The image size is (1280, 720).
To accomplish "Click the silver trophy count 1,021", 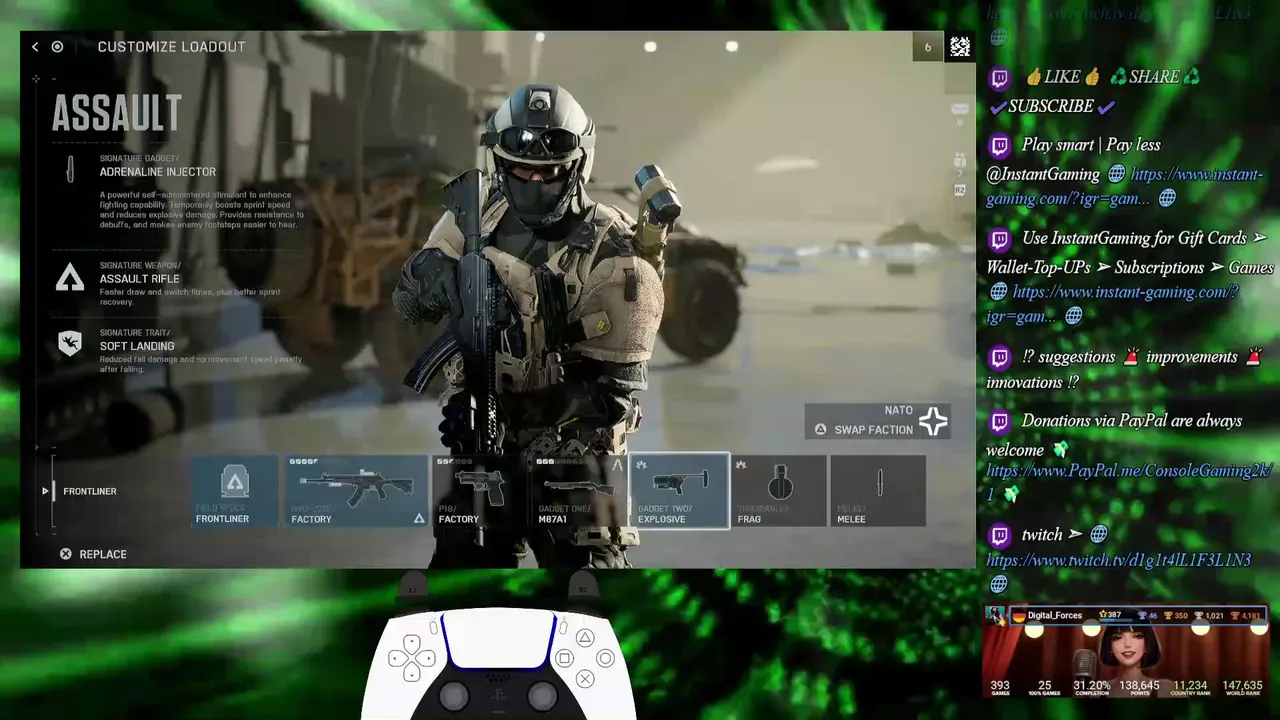I will (1210, 616).
